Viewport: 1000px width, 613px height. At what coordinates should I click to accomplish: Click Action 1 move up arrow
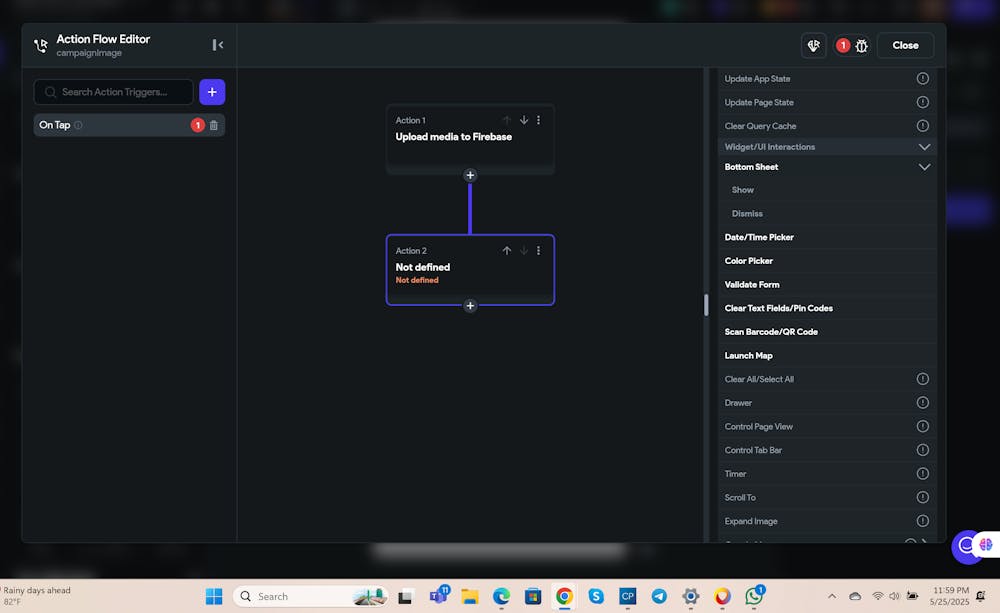pos(506,120)
